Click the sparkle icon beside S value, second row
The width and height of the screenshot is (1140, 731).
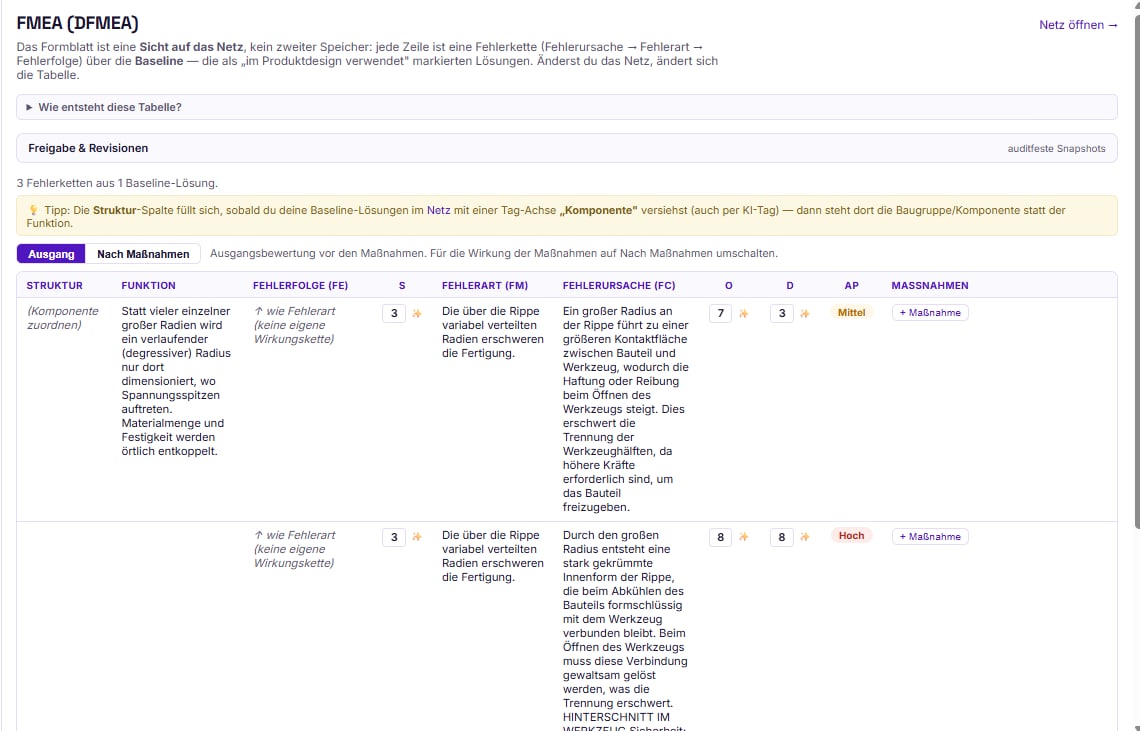(417, 537)
